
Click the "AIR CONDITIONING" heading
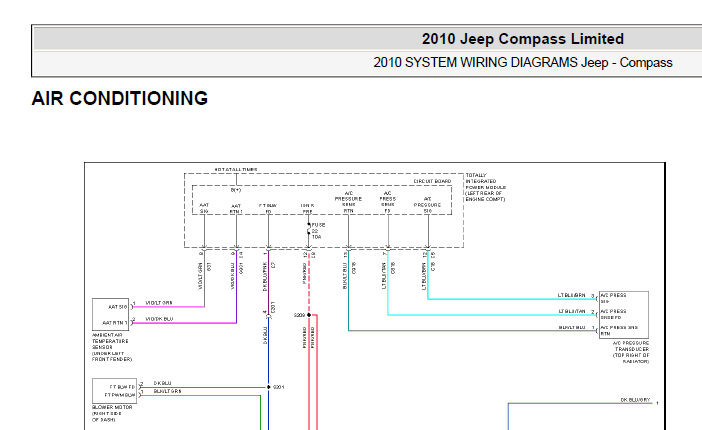click(x=120, y=99)
